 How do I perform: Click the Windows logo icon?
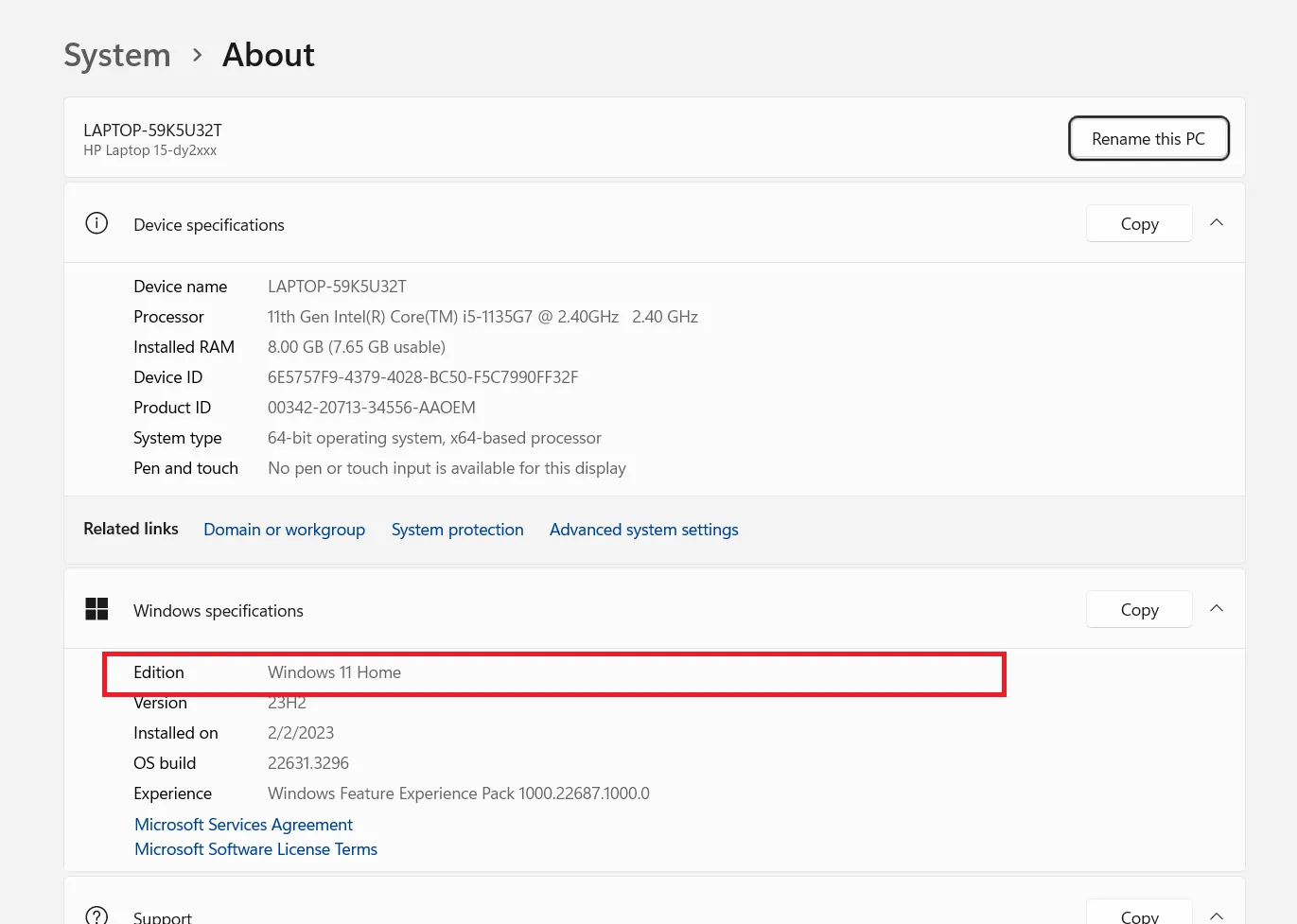pos(96,609)
